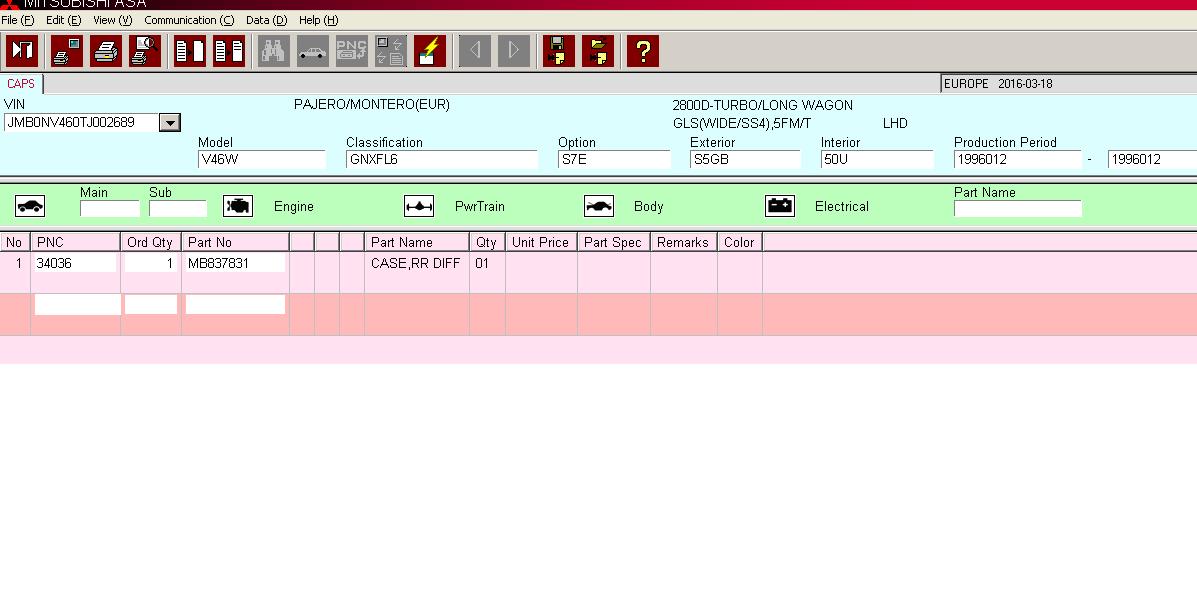Click the Model field V46W
The height and width of the screenshot is (594, 1197).
point(261,160)
